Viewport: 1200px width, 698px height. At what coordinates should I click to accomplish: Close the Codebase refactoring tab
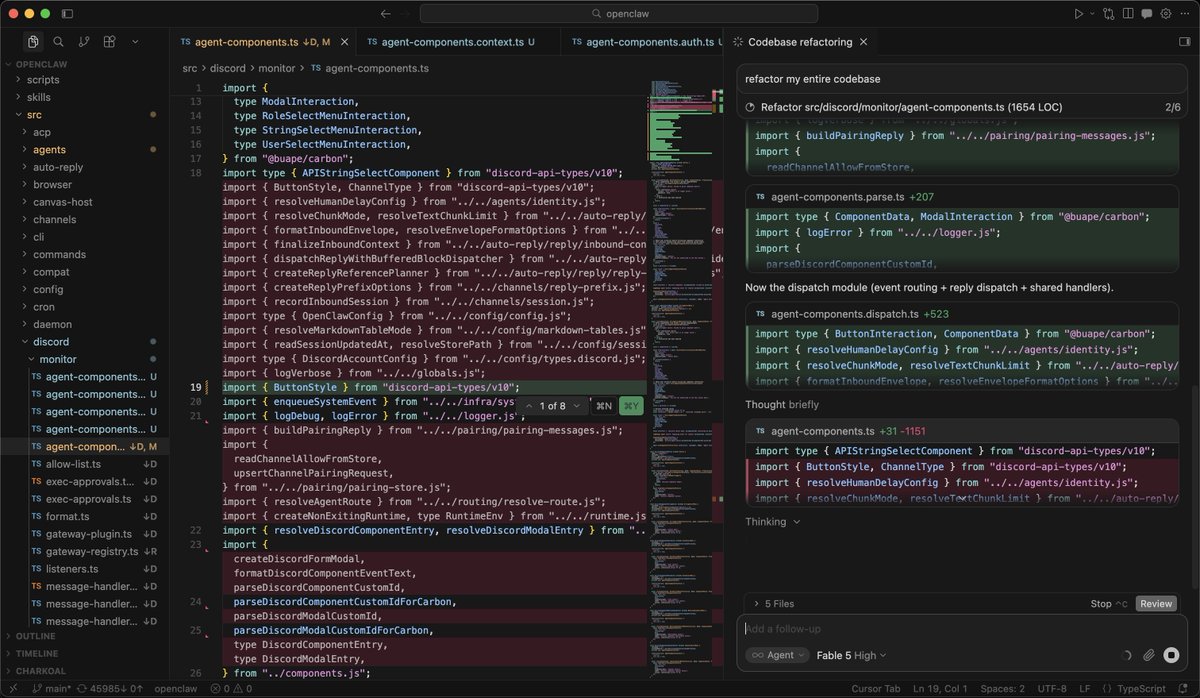click(864, 42)
